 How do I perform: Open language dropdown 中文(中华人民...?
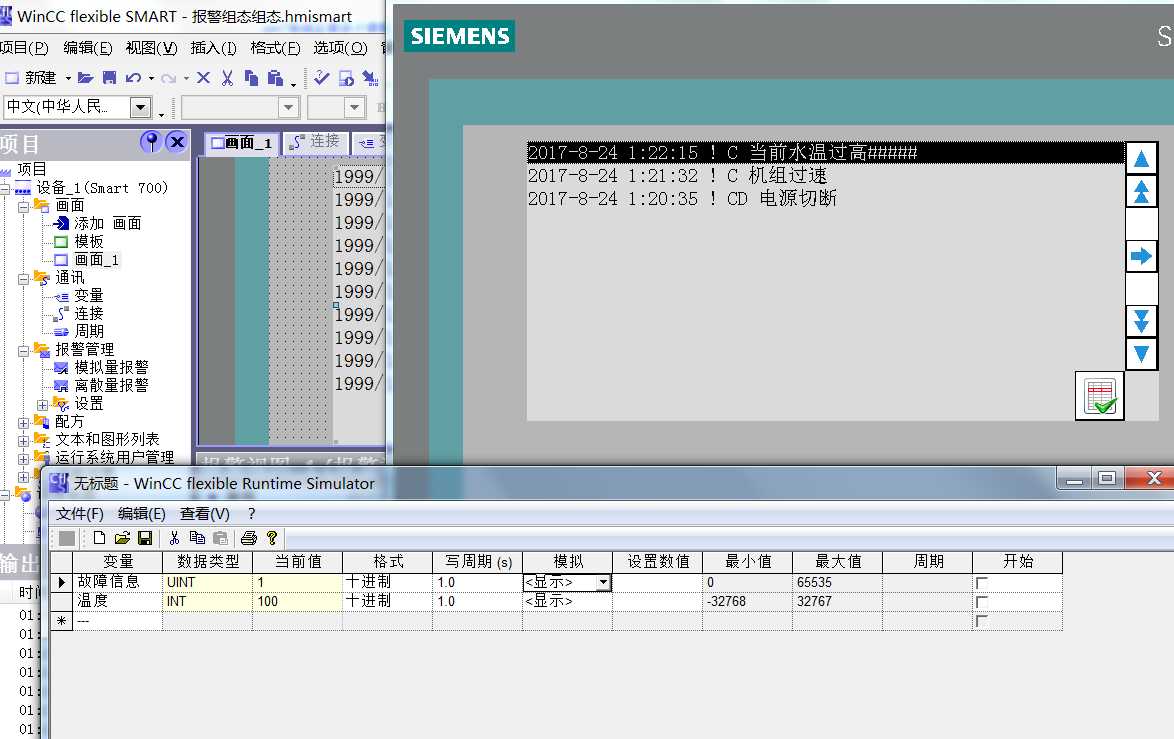(x=141, y=107)
